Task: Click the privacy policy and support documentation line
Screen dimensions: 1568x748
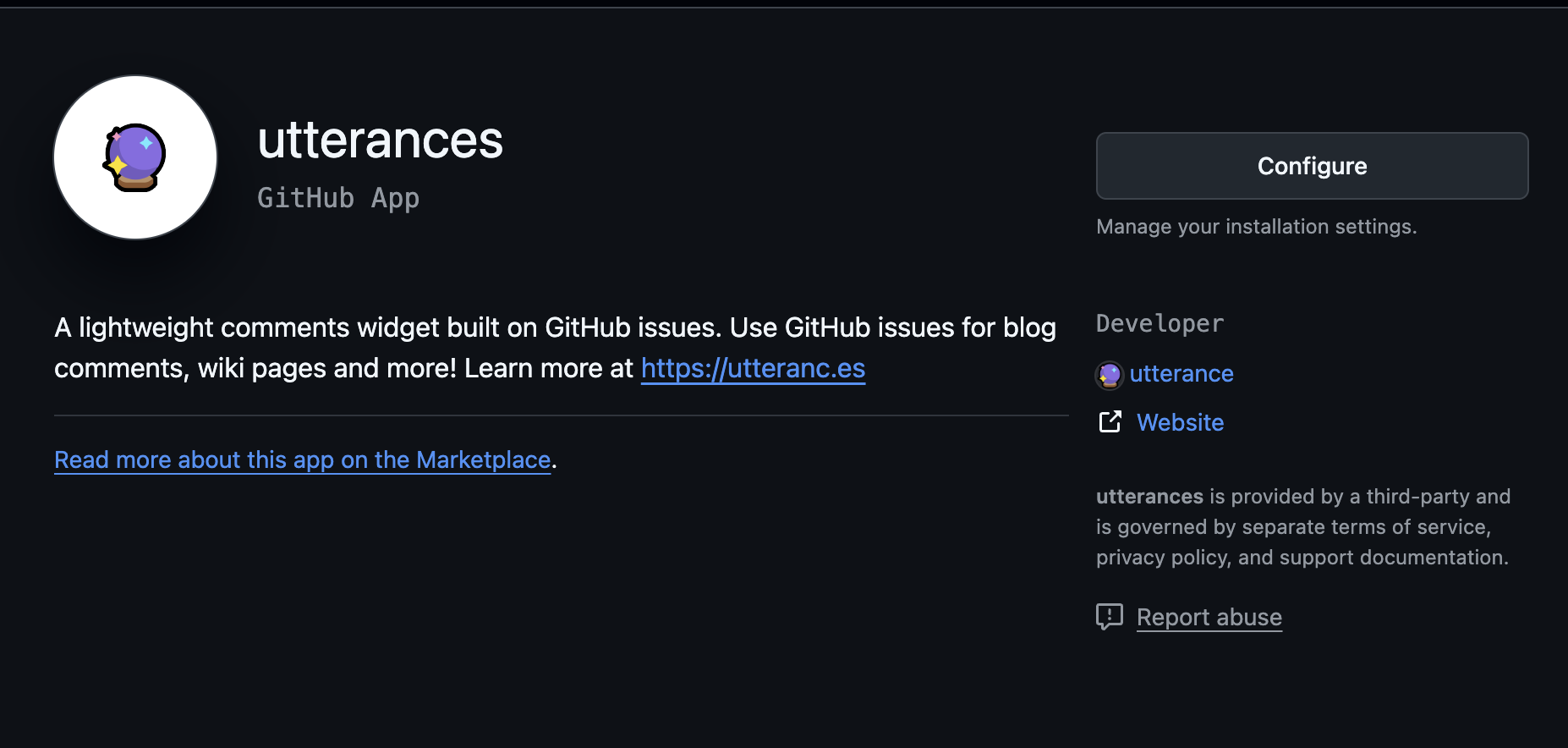Action: [1302, 558]
